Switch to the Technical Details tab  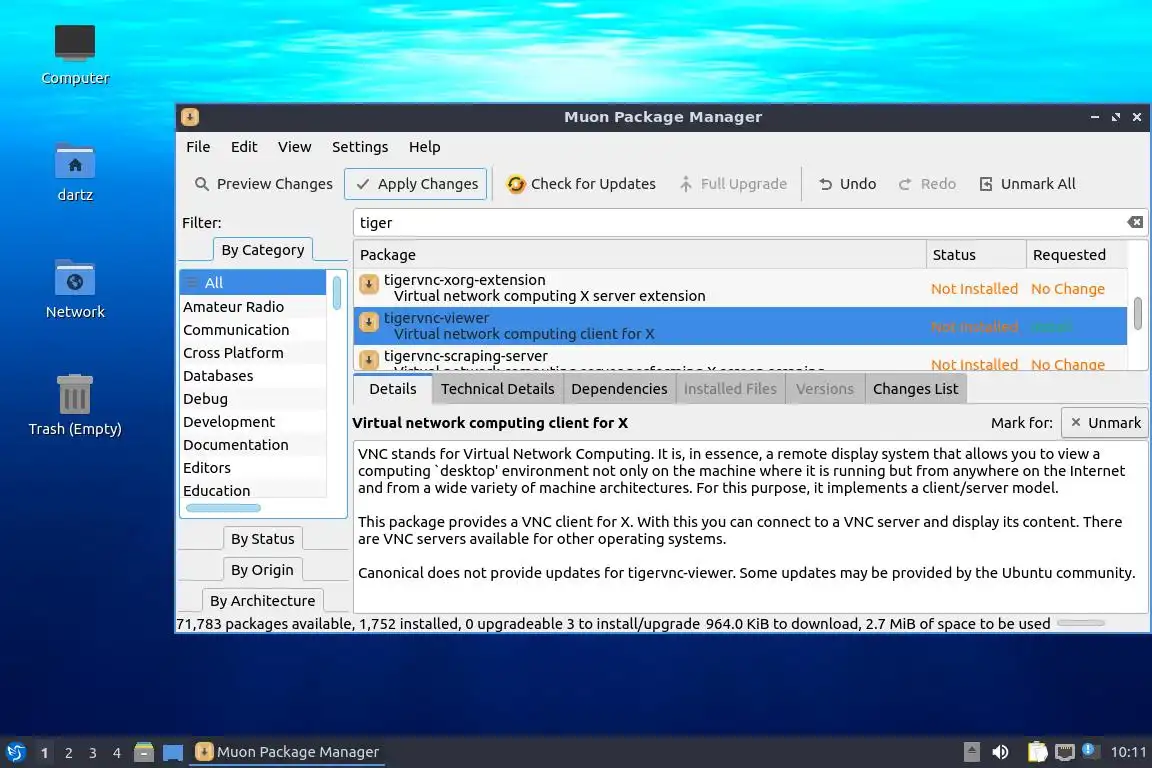click(x=497, y=389)
